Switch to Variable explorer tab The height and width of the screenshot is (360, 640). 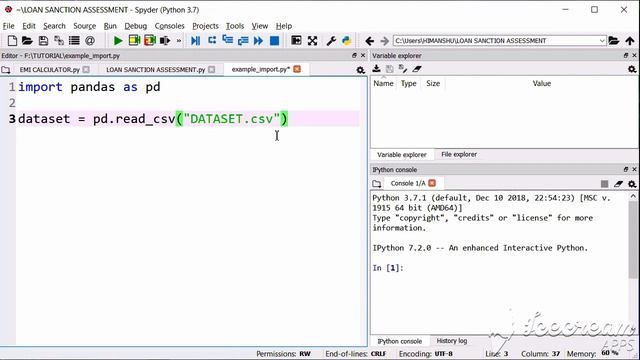tap(402, 155)
